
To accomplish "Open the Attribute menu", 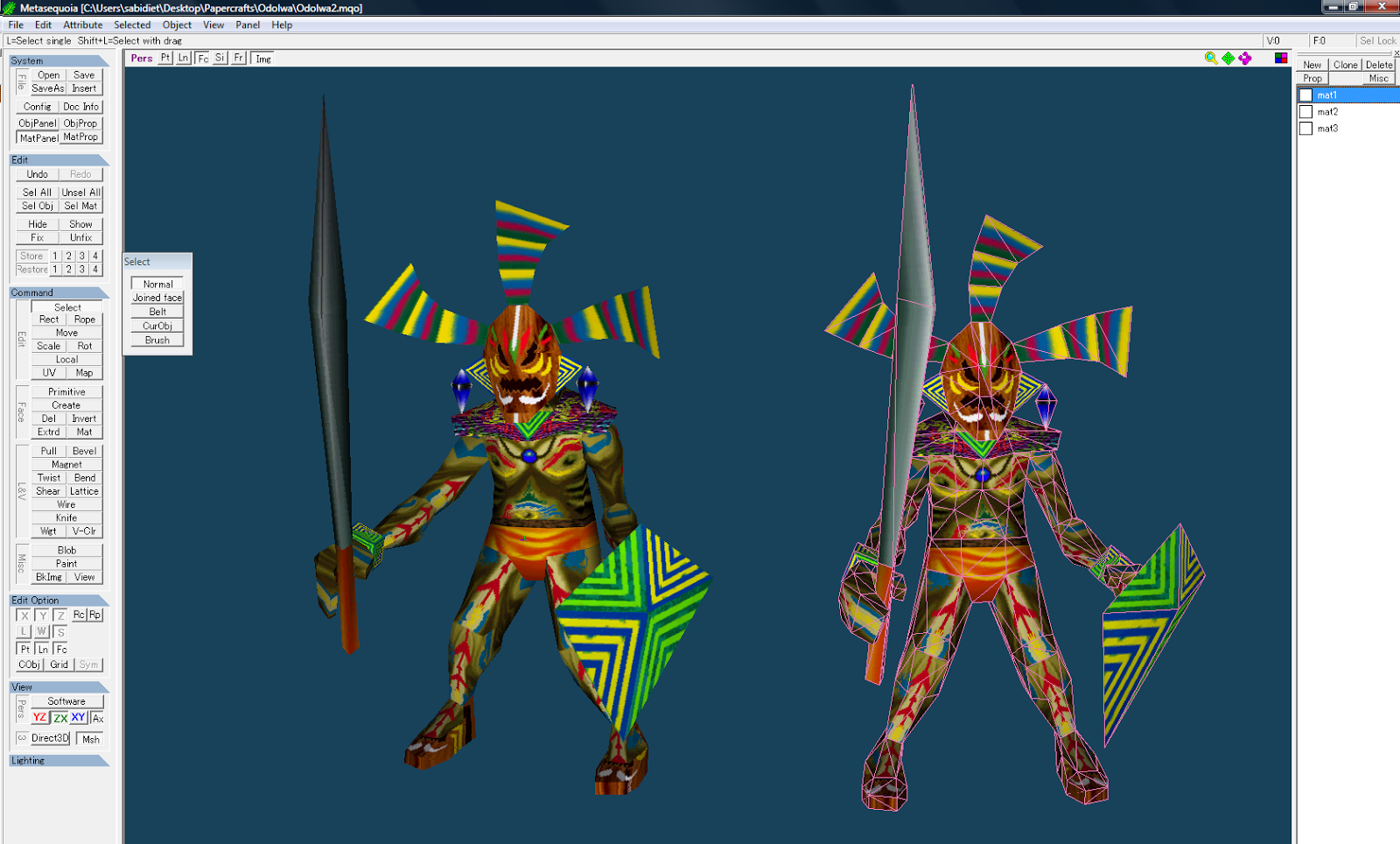I will (82, 25).
